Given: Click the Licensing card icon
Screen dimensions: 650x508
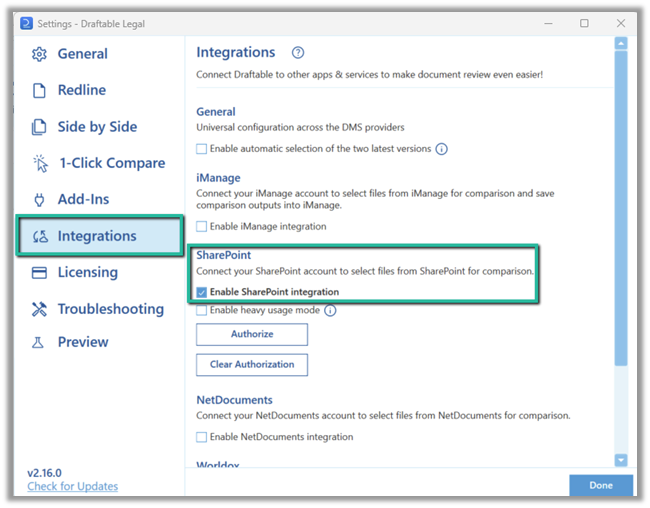Looking at the screenshot, I should (x=39, y=272).
